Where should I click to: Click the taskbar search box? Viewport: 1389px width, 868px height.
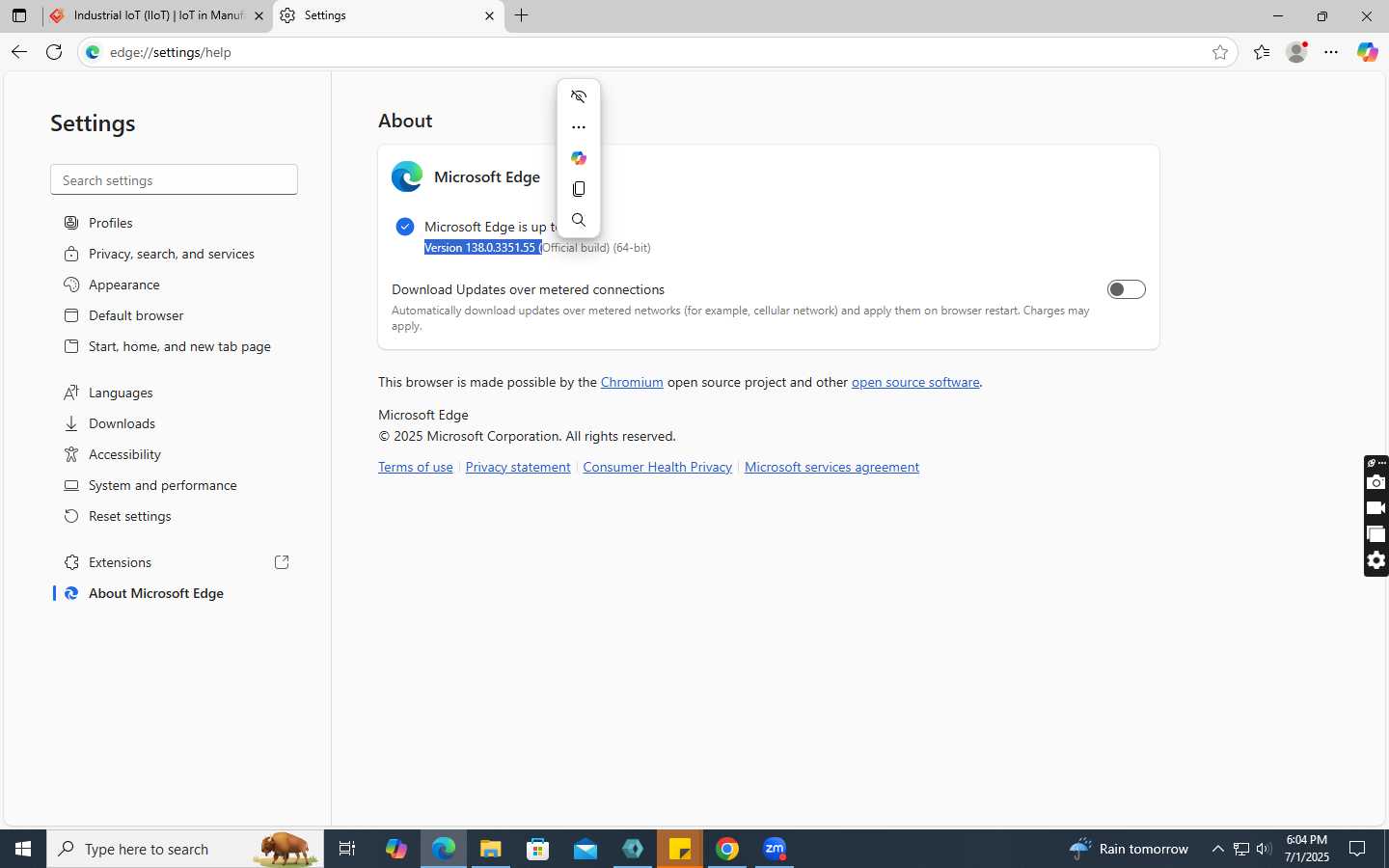(x=185, y=849)
